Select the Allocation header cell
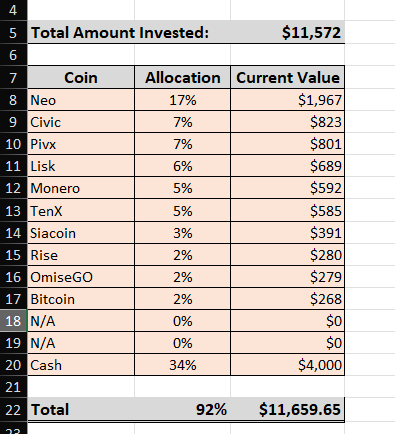 tap(182, 78)
